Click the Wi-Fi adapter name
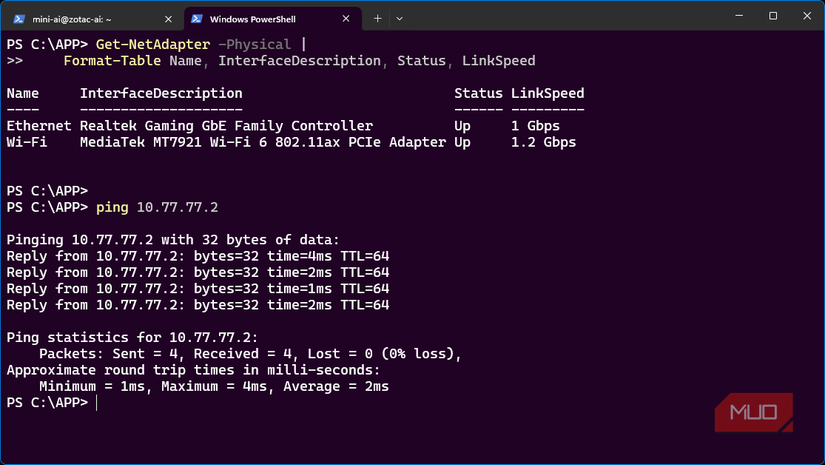Viewport: 825px width, 465px height. point(27,142)
